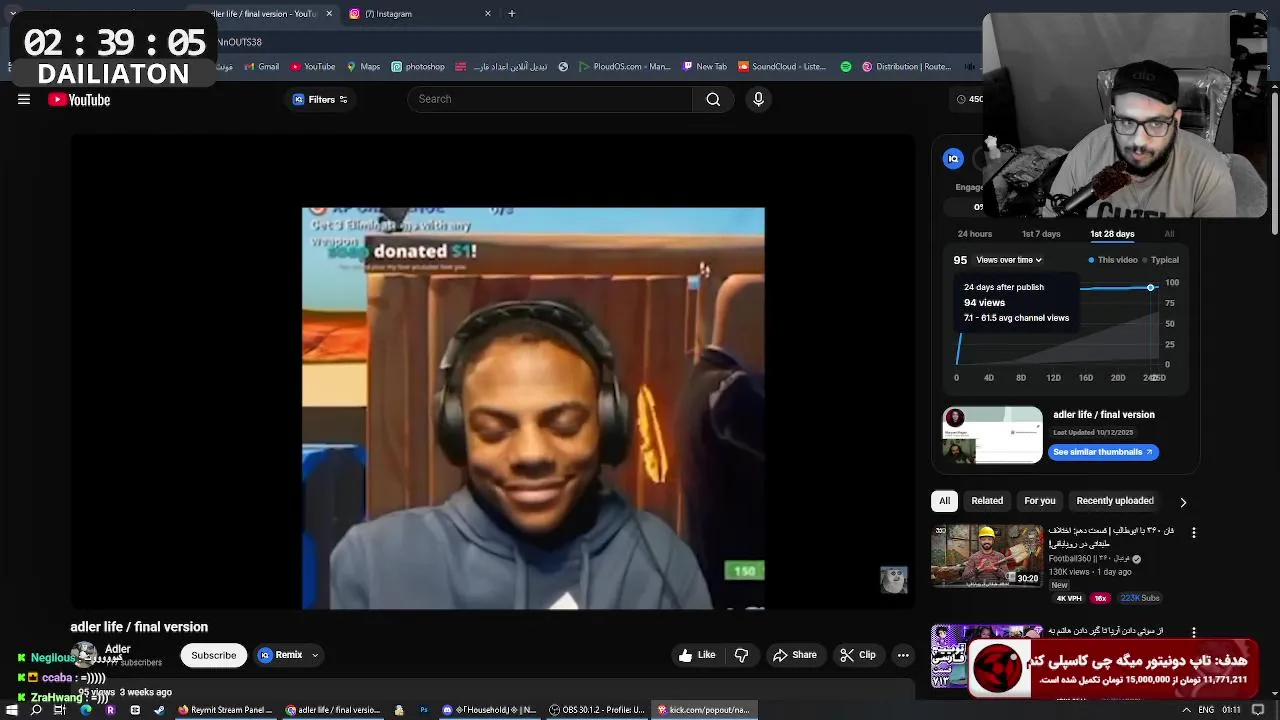Open the YouTube hamburger guide menu
Image resolution: width=1280 pixels, height=720 pixels.
coord(24,99)
